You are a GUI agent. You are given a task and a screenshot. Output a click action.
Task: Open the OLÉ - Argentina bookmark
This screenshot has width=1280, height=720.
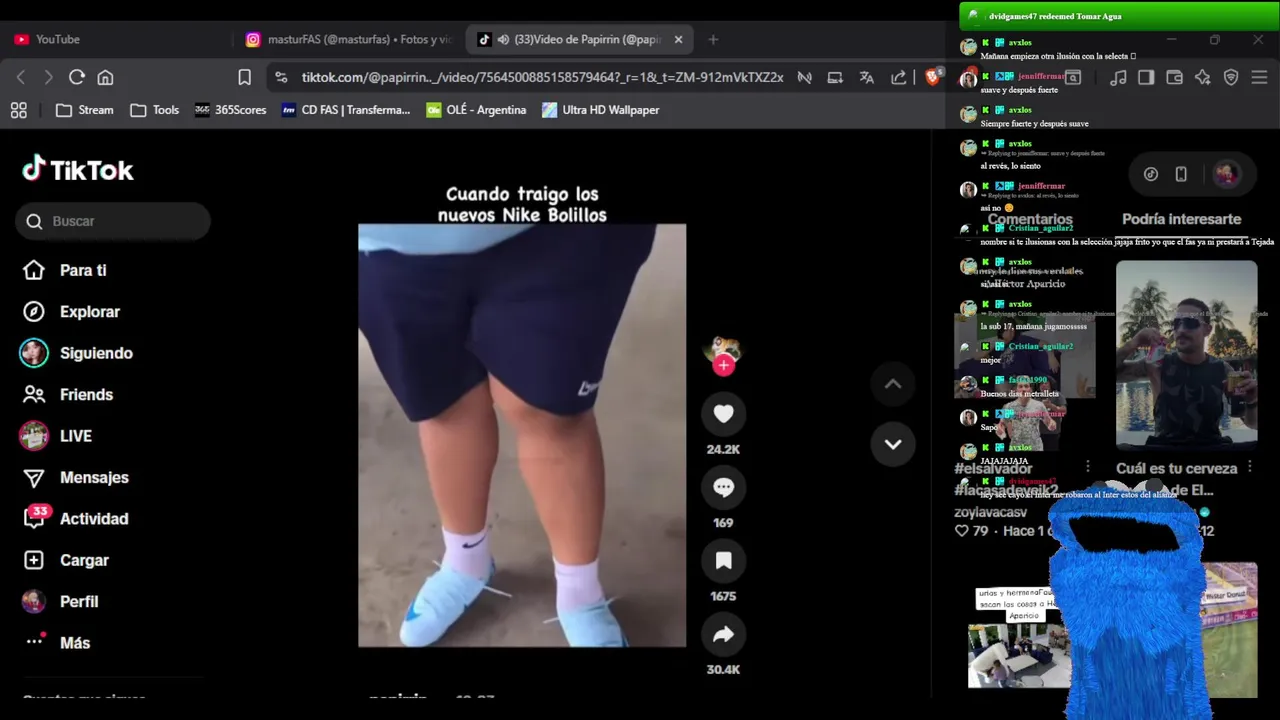coord(476,110)
